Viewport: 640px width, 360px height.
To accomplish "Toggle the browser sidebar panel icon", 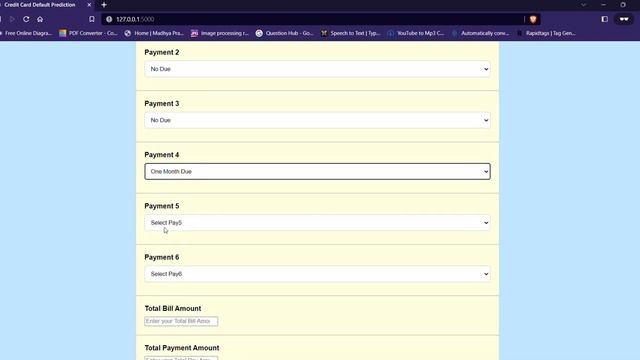I will pyautogui.click(x=604, y=19).
